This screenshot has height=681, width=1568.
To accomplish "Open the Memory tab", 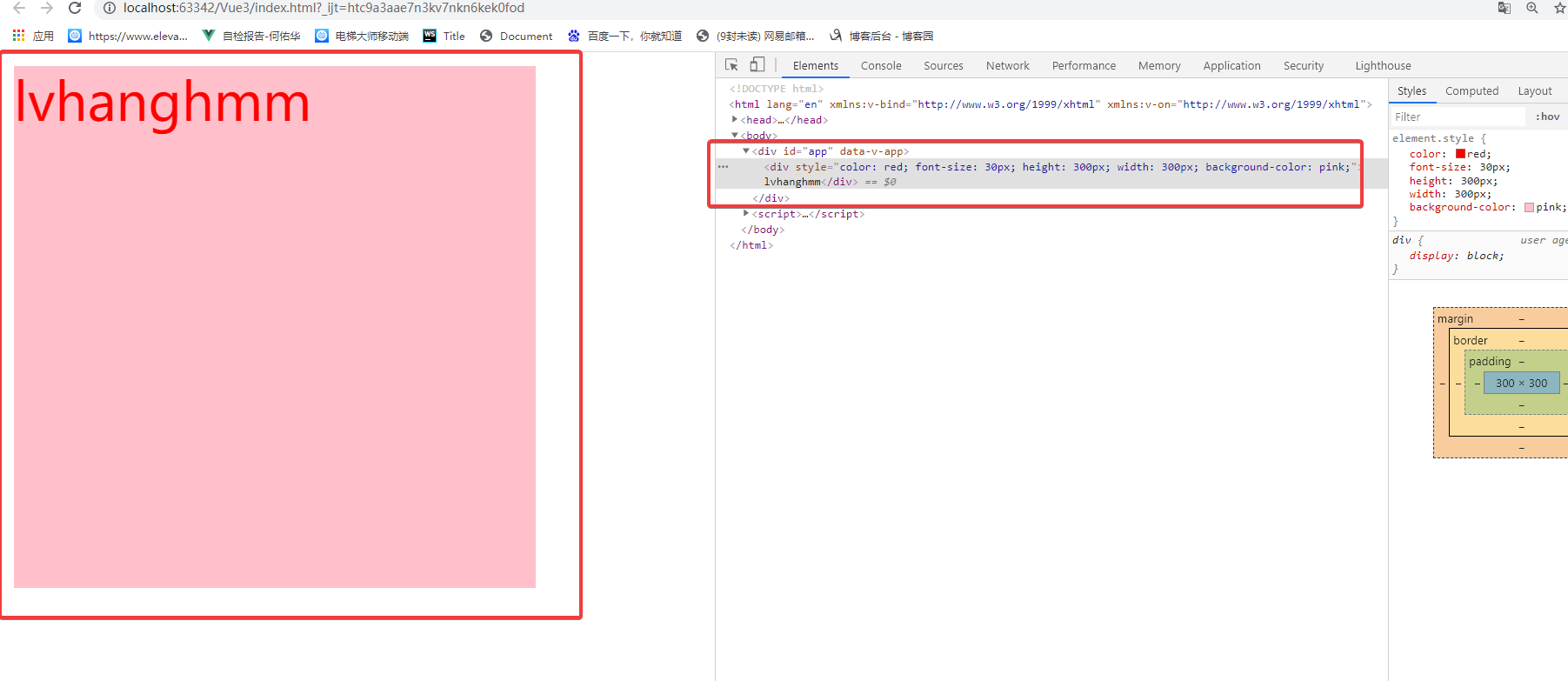I will [1159, 66].
